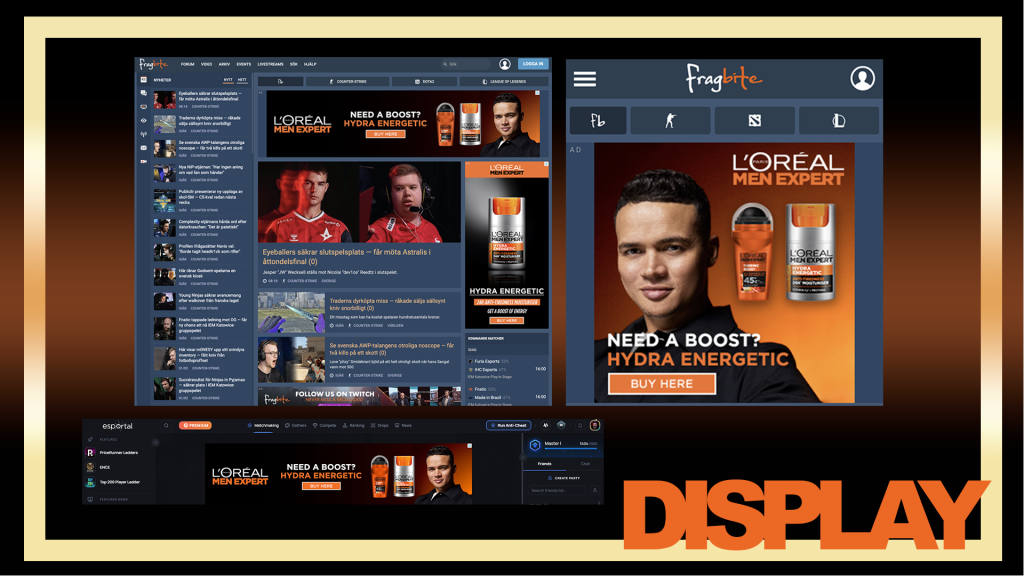This screenshot has width=1024, height=576.
Task: Switch to esportal Gathers tab
Action: point(296,426)
